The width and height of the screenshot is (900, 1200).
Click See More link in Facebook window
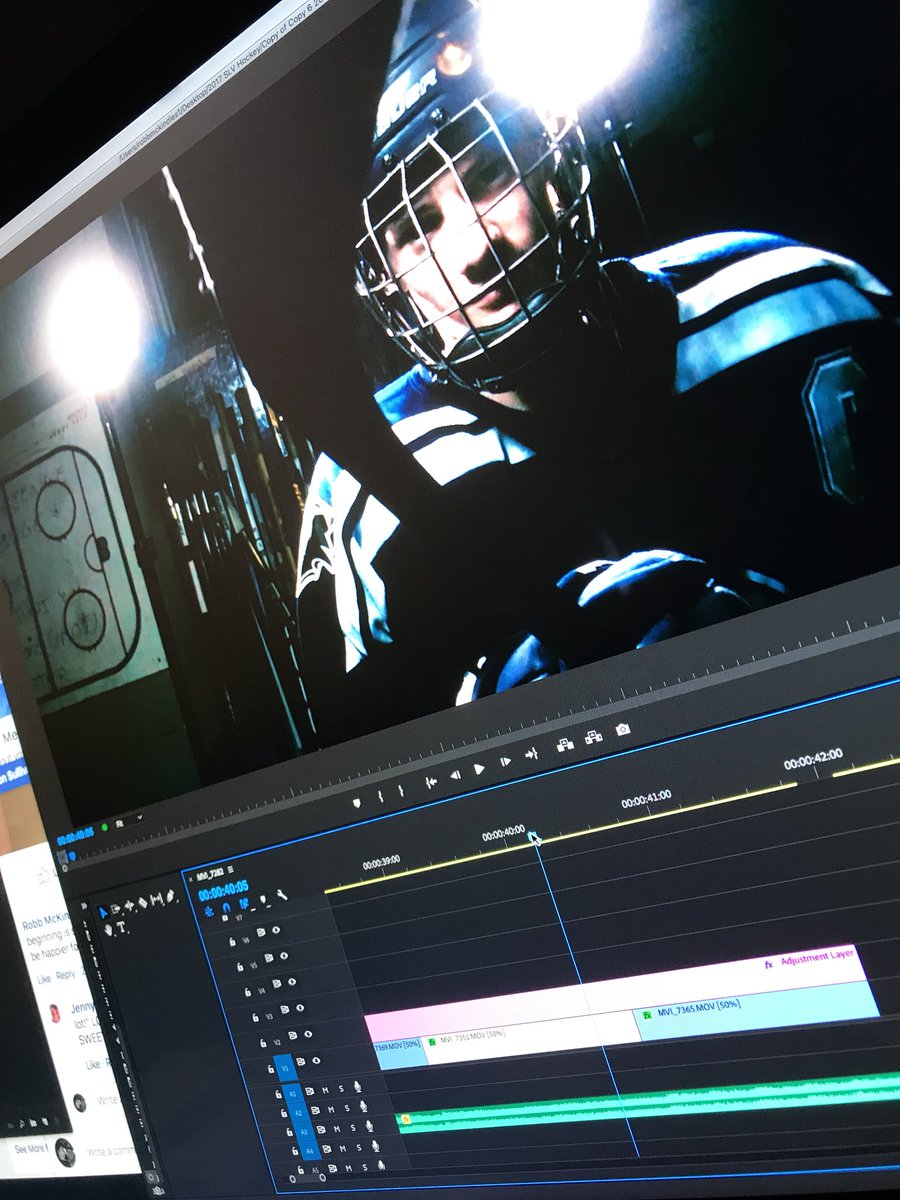pos(30,1148)
